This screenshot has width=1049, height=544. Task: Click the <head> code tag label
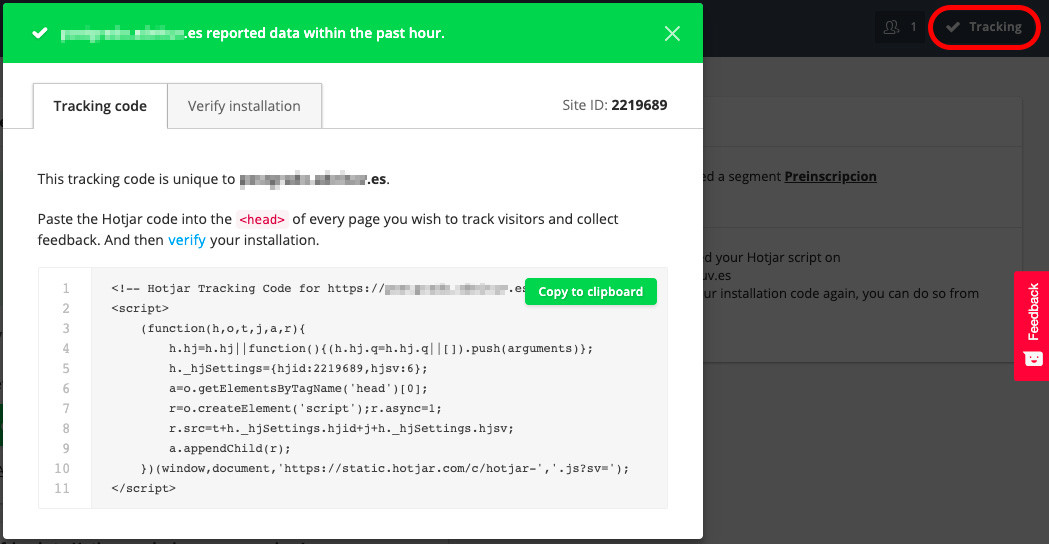pyautogui.click(x=262, y=219)
